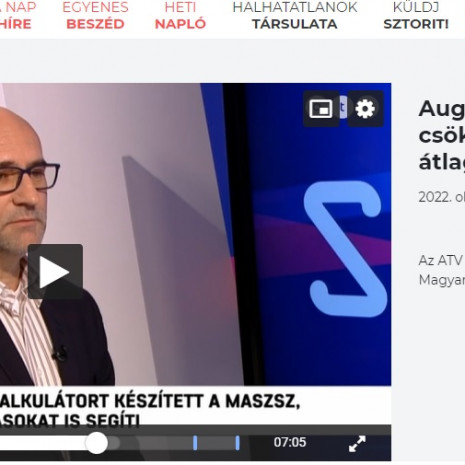
Task: Seek back within the white played progress segment
Action: [x=43, y=443]
